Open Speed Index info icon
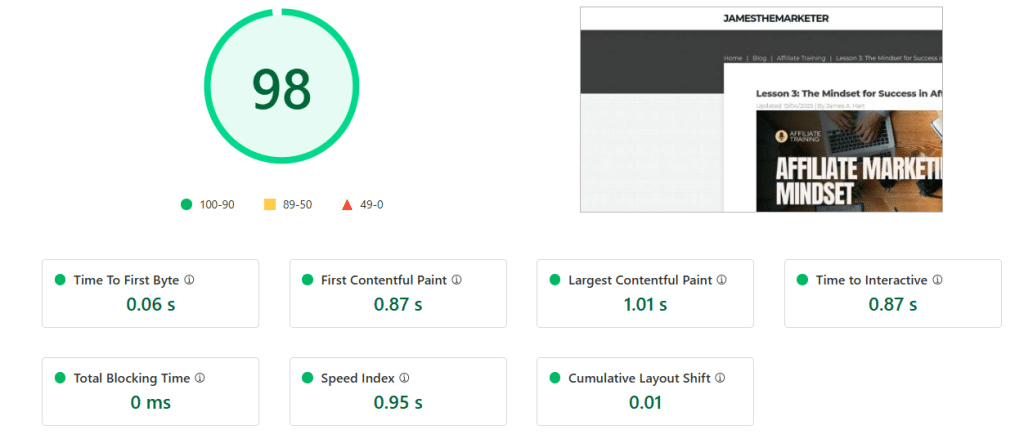 point(404,378)
